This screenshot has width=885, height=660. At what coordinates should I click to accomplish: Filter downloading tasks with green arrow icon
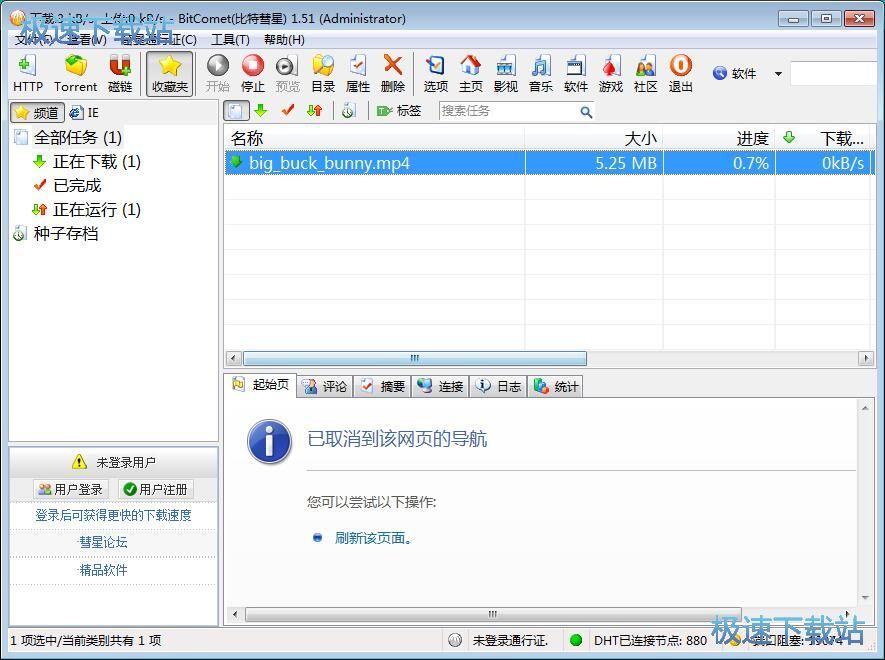[x=261, y=111]
